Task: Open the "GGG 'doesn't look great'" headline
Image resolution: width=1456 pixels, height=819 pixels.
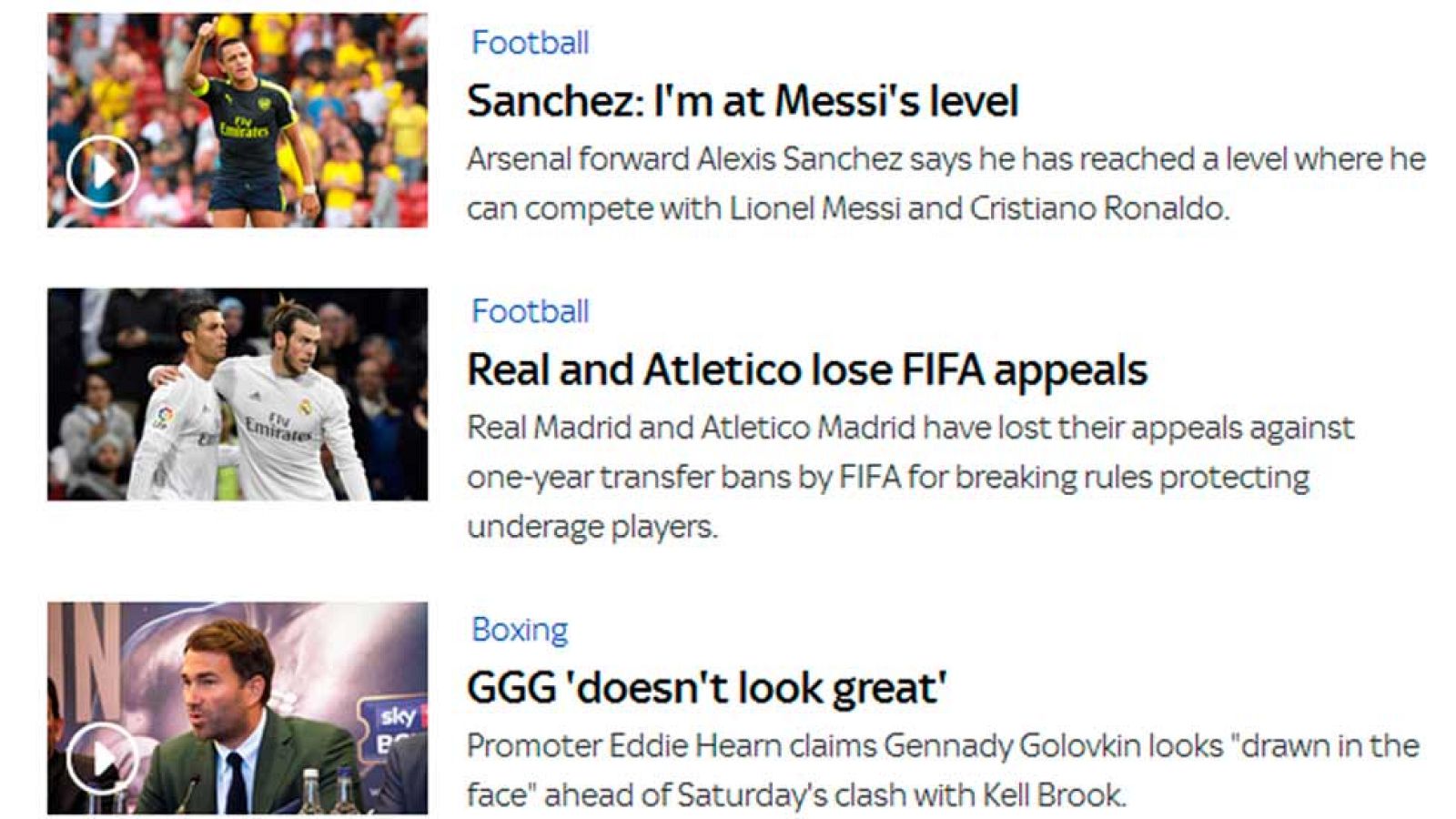Action: click(706, 687)
